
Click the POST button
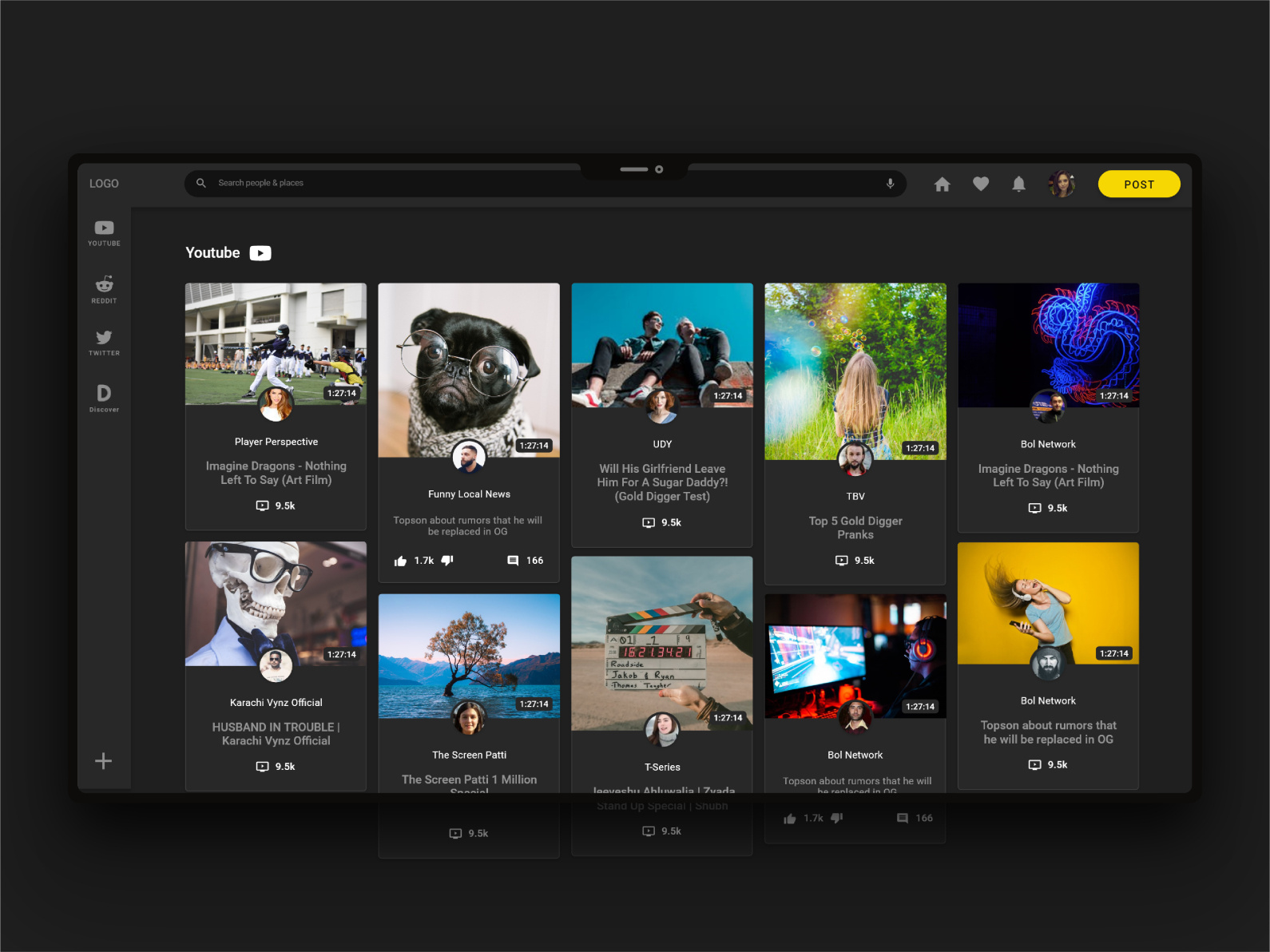coord(1139,184)
